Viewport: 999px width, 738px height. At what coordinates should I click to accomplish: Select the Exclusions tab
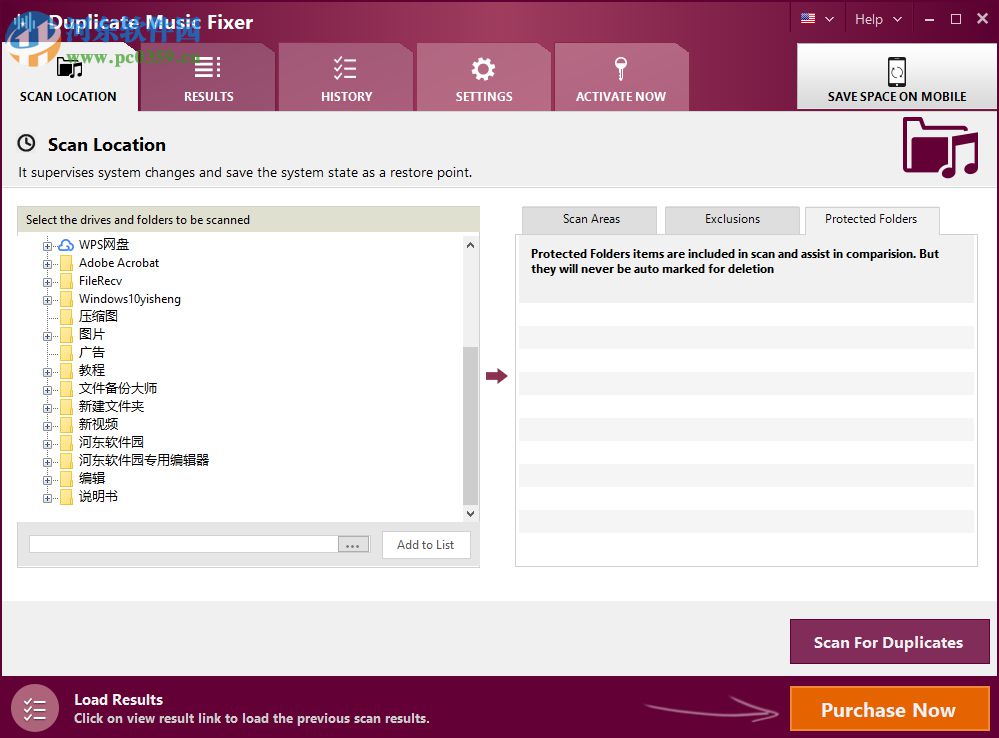point(732,219)
